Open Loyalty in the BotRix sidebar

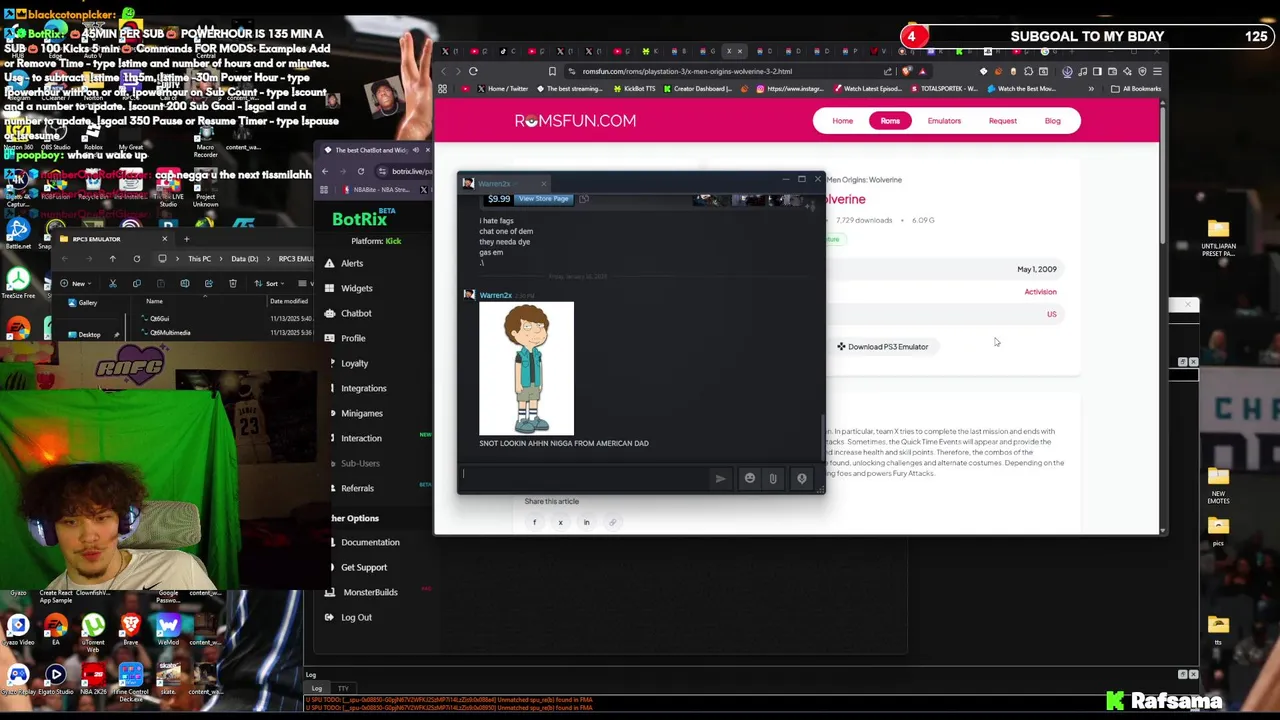coord(354,363)
